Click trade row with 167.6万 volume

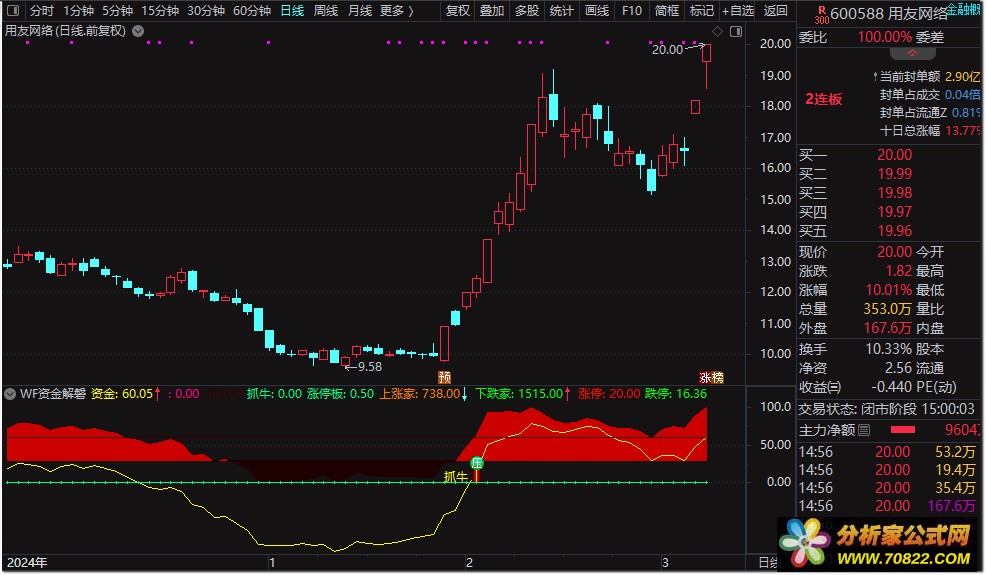click(x=888, y=506)
